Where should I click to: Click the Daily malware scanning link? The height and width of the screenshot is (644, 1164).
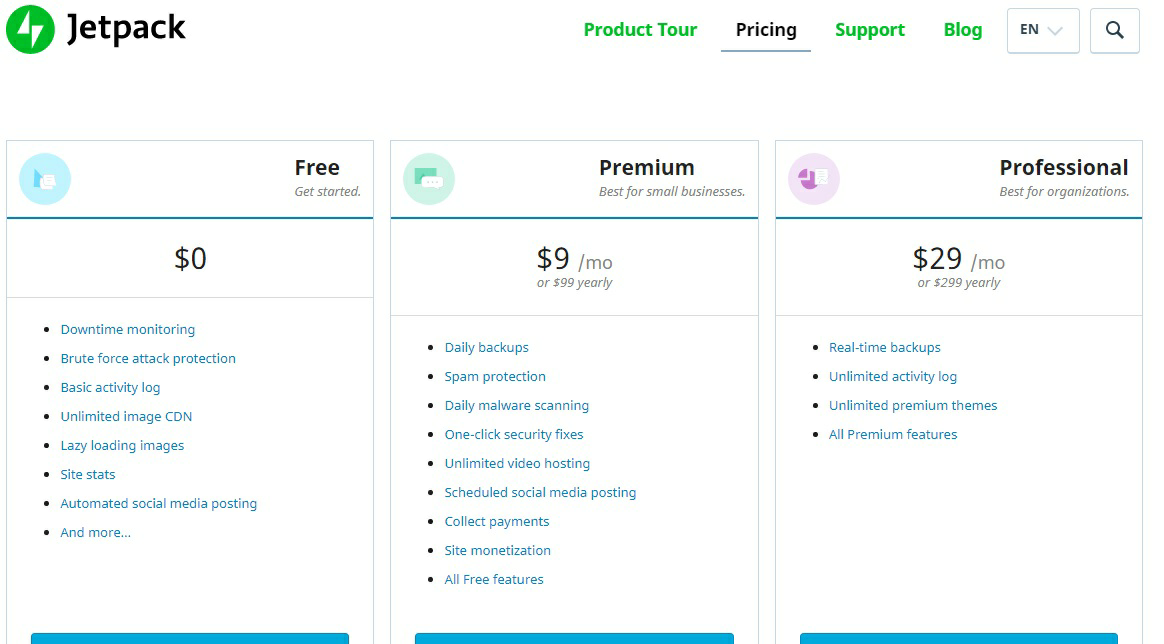[517, 405]
